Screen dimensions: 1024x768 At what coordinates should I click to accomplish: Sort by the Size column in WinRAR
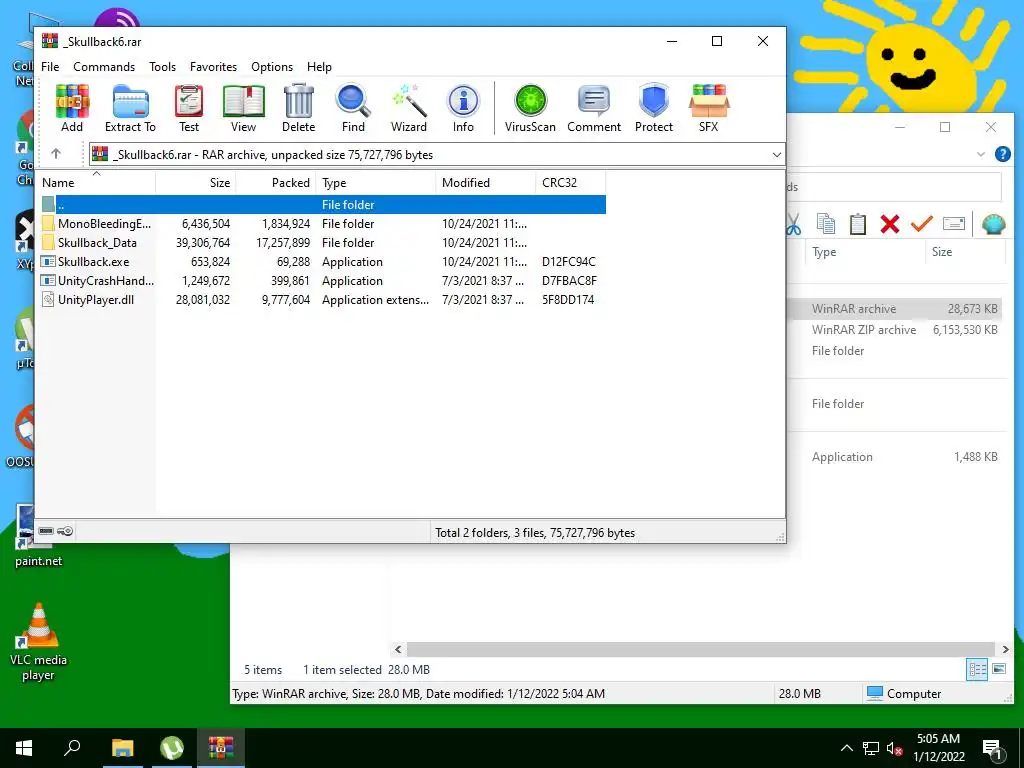195,183
